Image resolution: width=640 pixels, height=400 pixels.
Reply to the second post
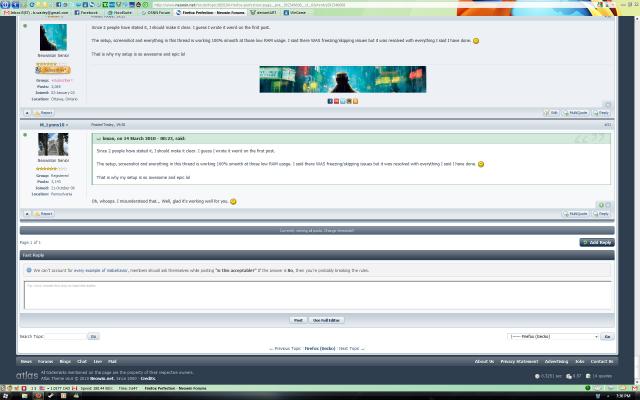point(601,213)
